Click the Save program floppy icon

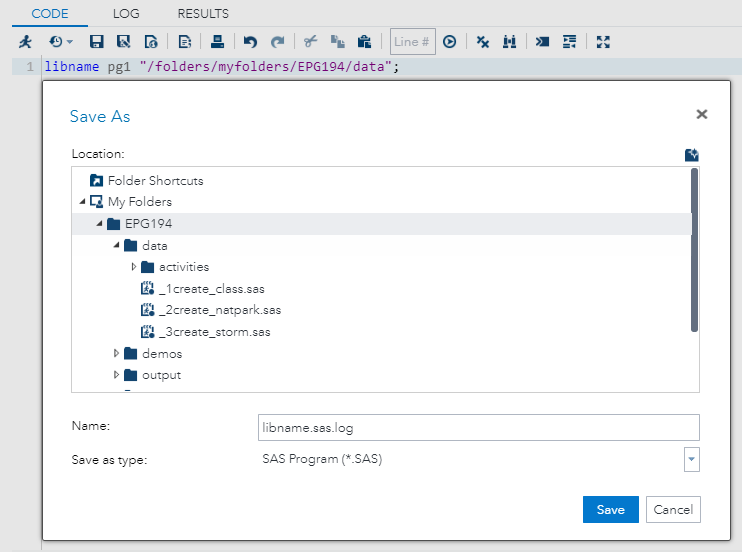click(x=97, y=42)
